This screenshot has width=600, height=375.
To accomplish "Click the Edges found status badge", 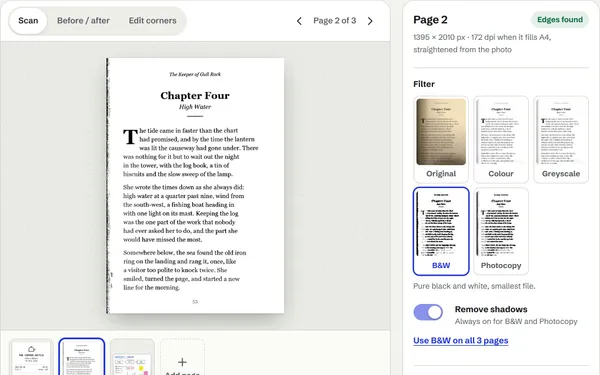I will click(x=560, y=20).
